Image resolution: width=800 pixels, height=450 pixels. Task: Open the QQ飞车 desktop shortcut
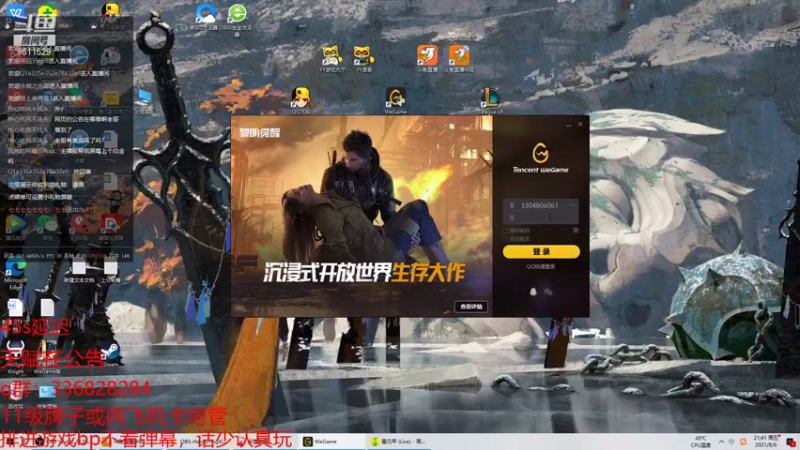[x=301, y=100]
